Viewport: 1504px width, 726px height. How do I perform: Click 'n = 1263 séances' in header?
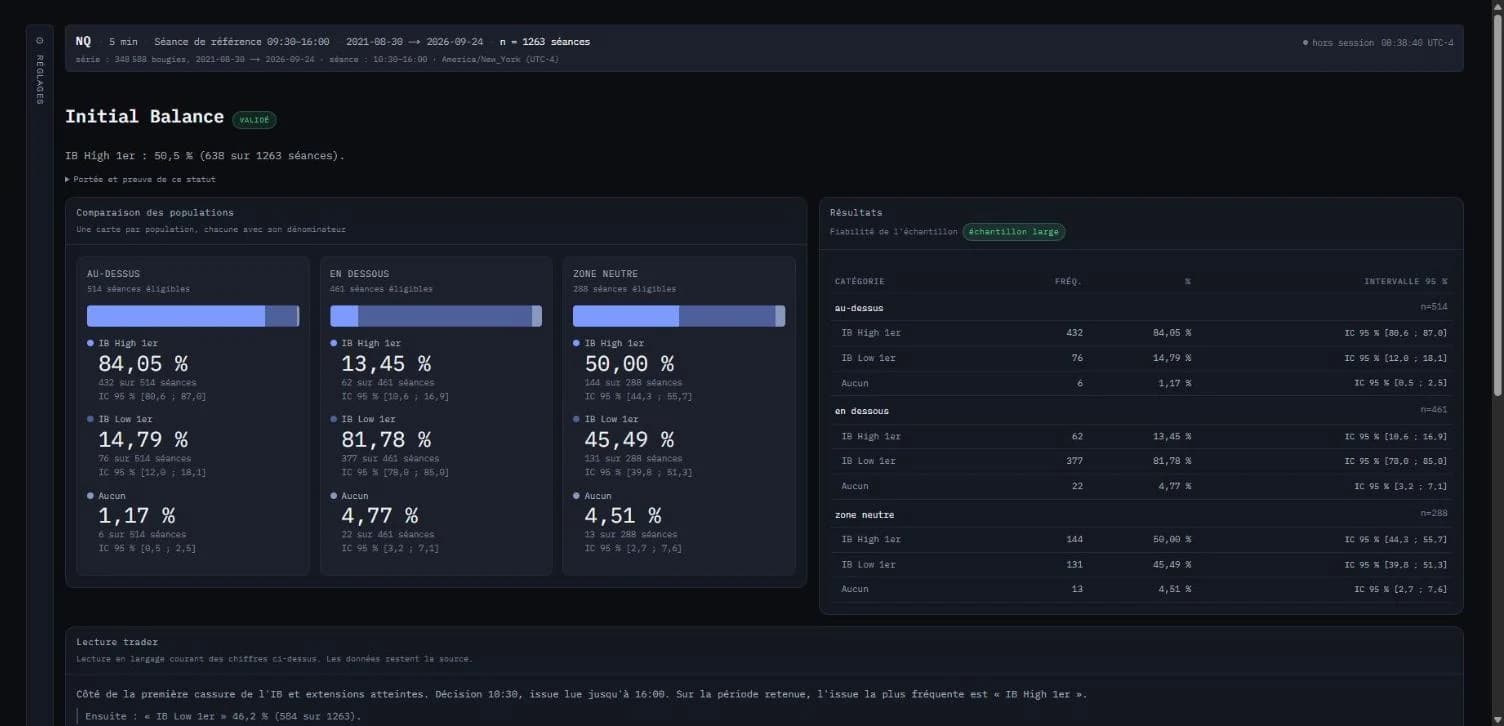(545, 42)
